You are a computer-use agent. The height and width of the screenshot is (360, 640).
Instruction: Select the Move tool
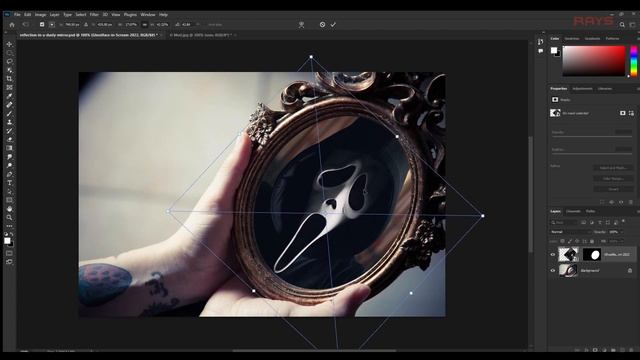(x=9, y=44)
